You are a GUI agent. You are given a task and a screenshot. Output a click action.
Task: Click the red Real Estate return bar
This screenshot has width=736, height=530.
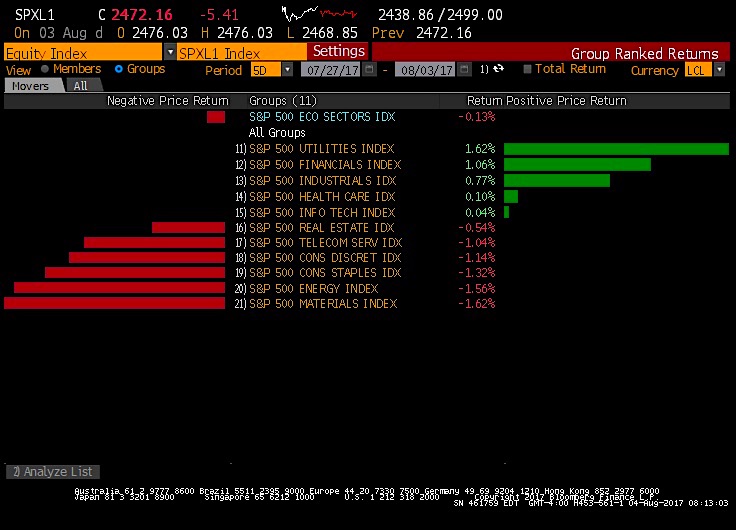pos(189,228)
